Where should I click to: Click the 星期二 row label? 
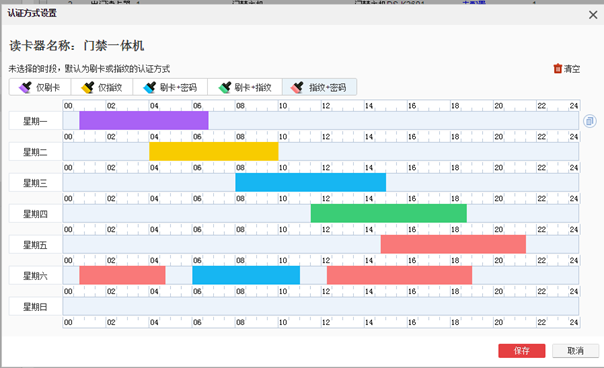(x=35, y=152)
